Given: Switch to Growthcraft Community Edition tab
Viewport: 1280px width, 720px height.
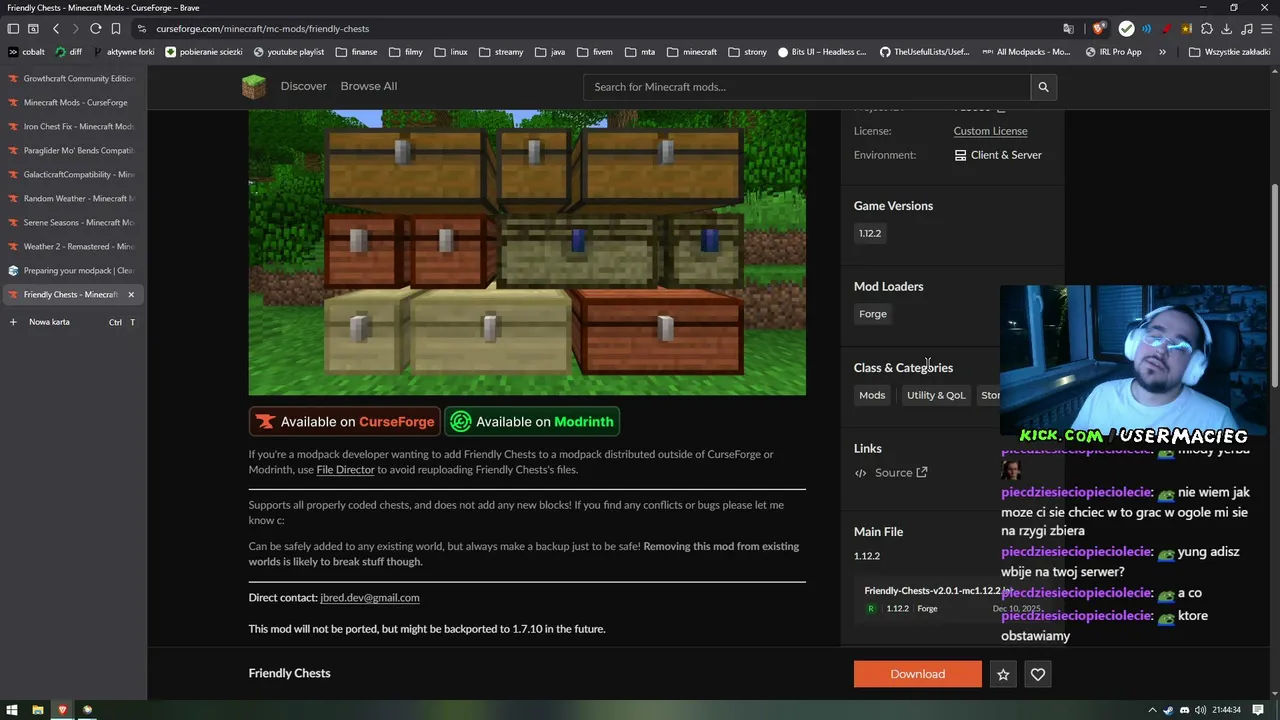Looking at the screenshot, I should click(72, 79).
